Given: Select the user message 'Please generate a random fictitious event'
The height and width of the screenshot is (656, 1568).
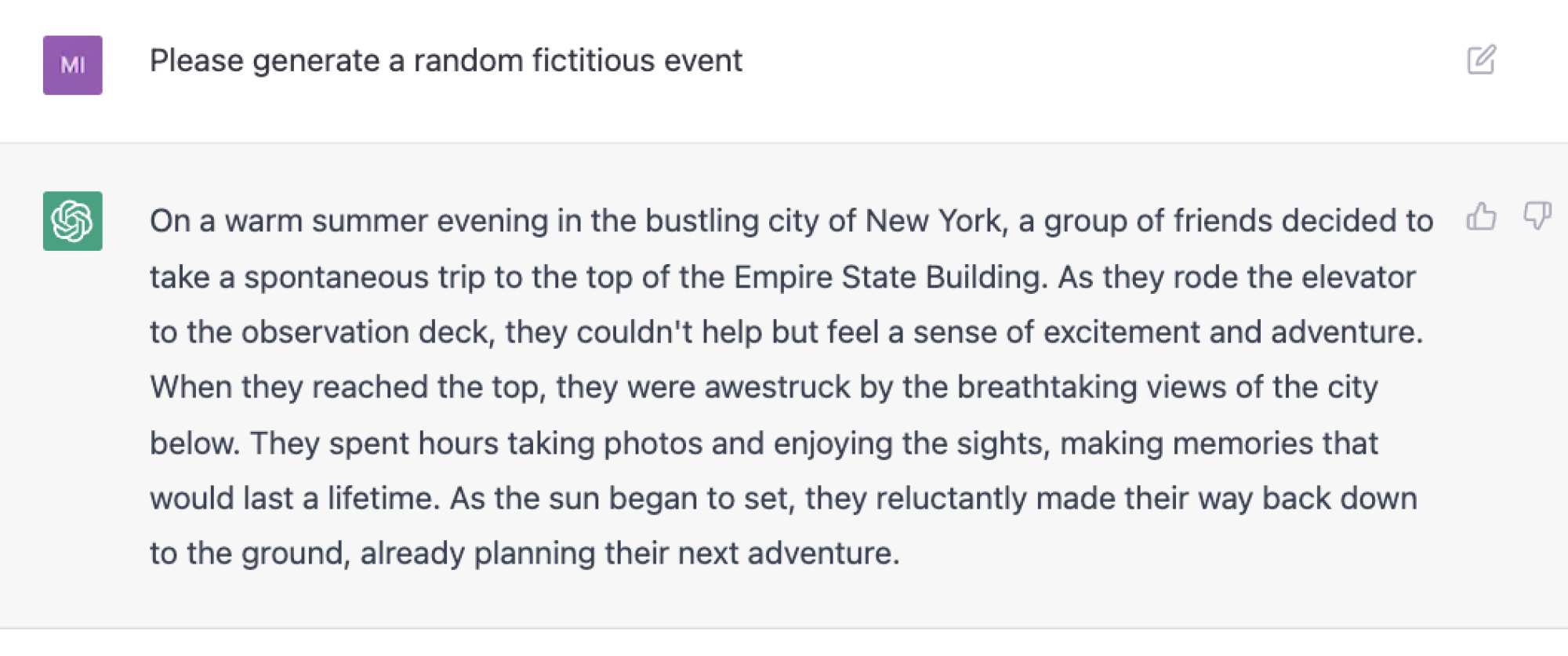Looking at the screenshot, I should click(x=447, y=60).
